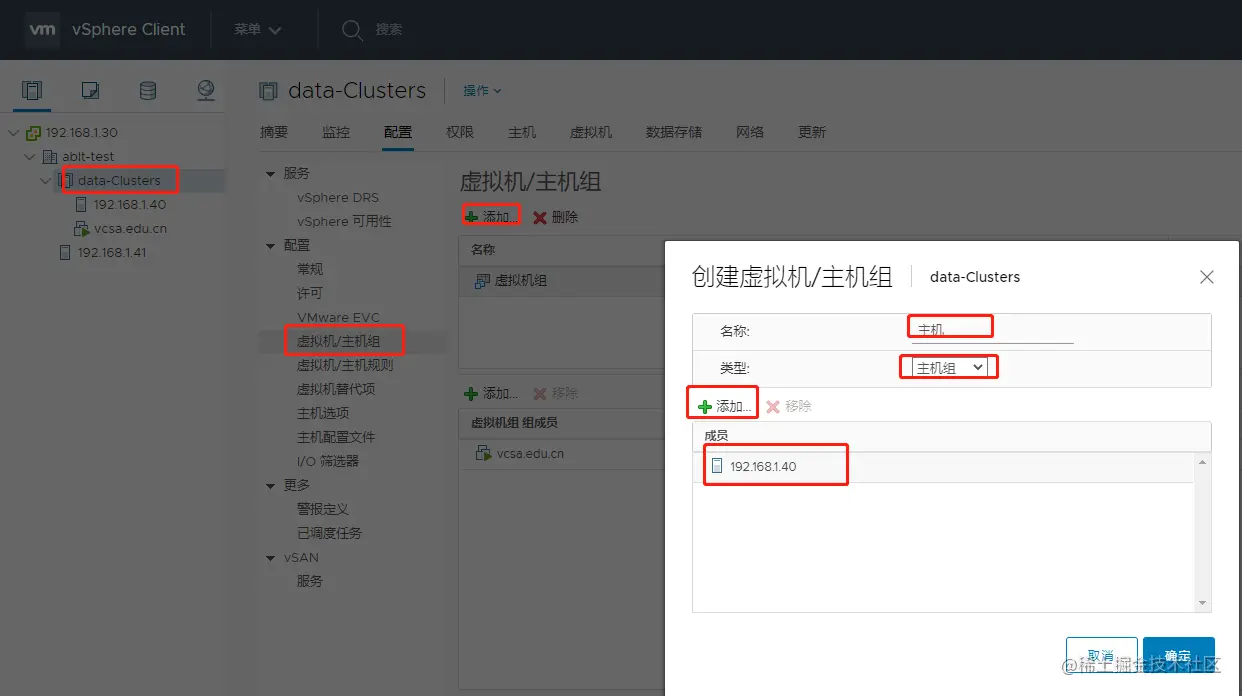Screen dimensions: 1242x696
Task: Open 虚拟机替代项 page
Action: click(336, 390)
